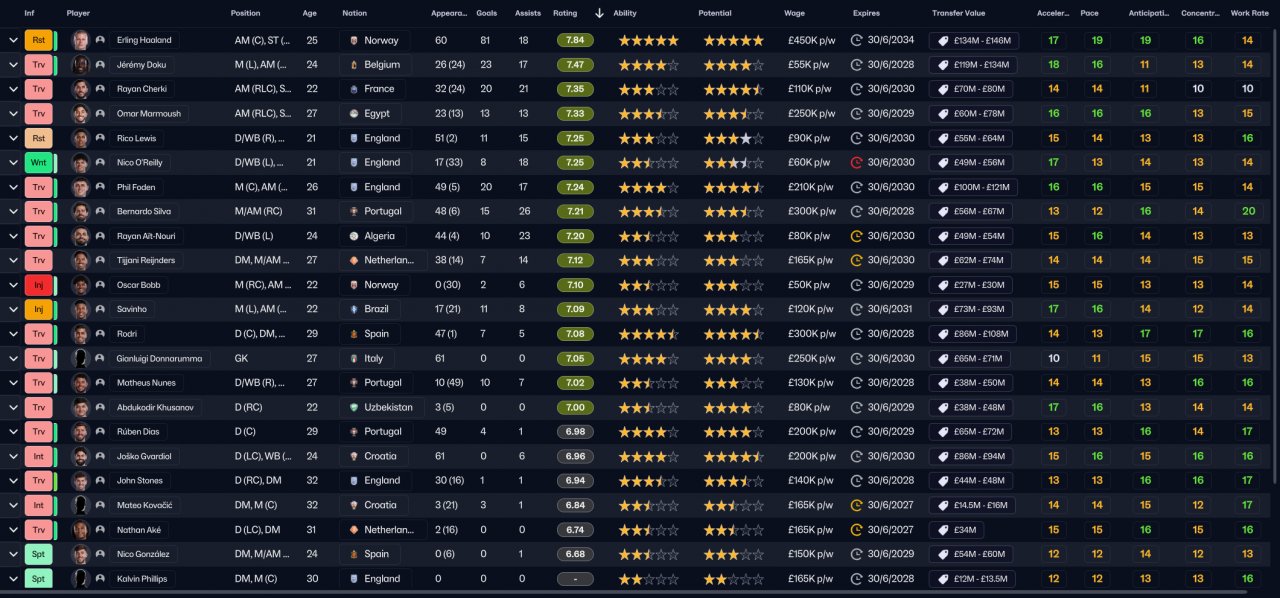Click the red Inj badge for Oscar Bobb
The image size is (1280, 598).
[39, 285]
